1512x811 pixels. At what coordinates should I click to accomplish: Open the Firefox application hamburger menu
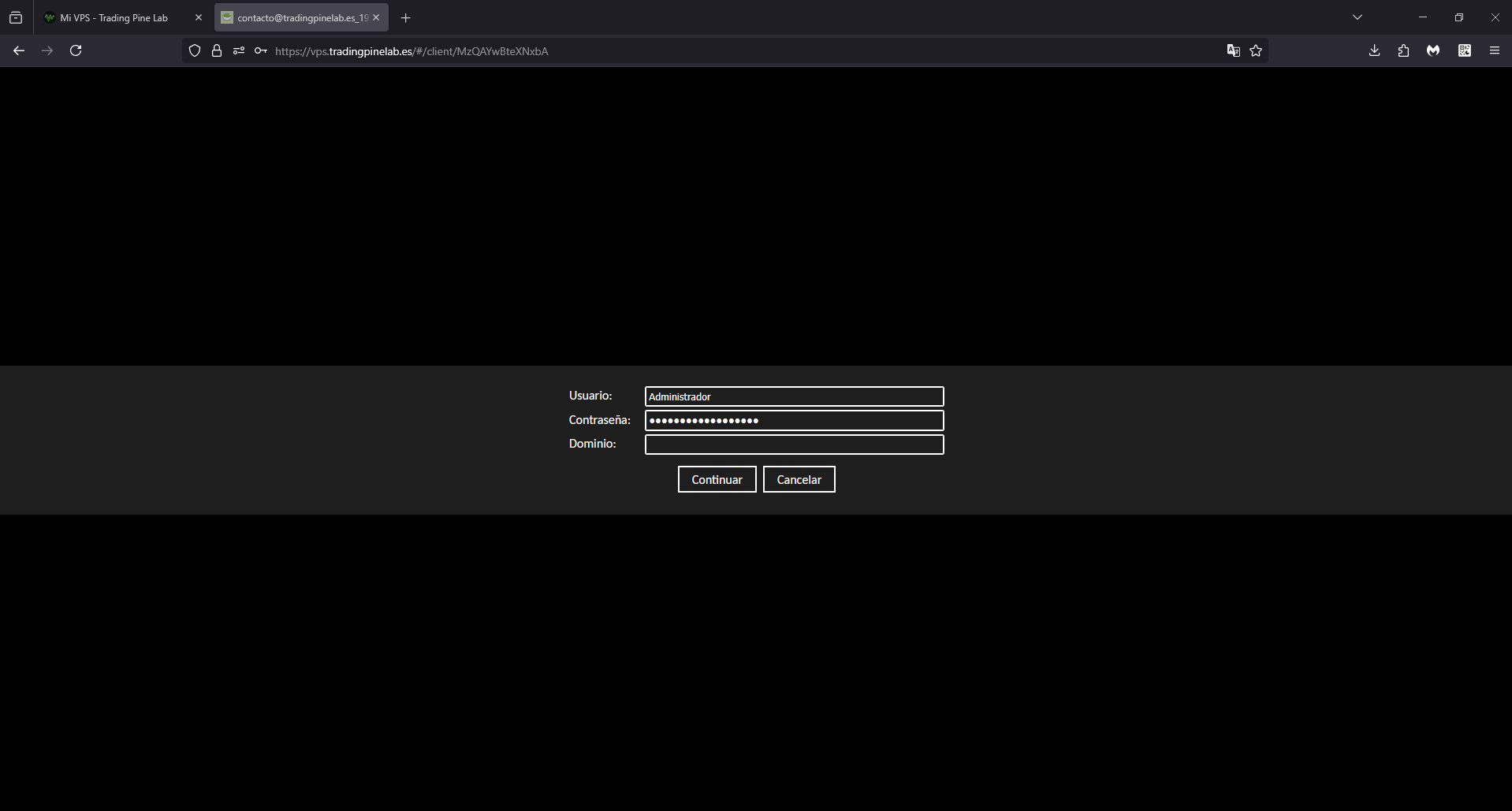[1495, 50]
